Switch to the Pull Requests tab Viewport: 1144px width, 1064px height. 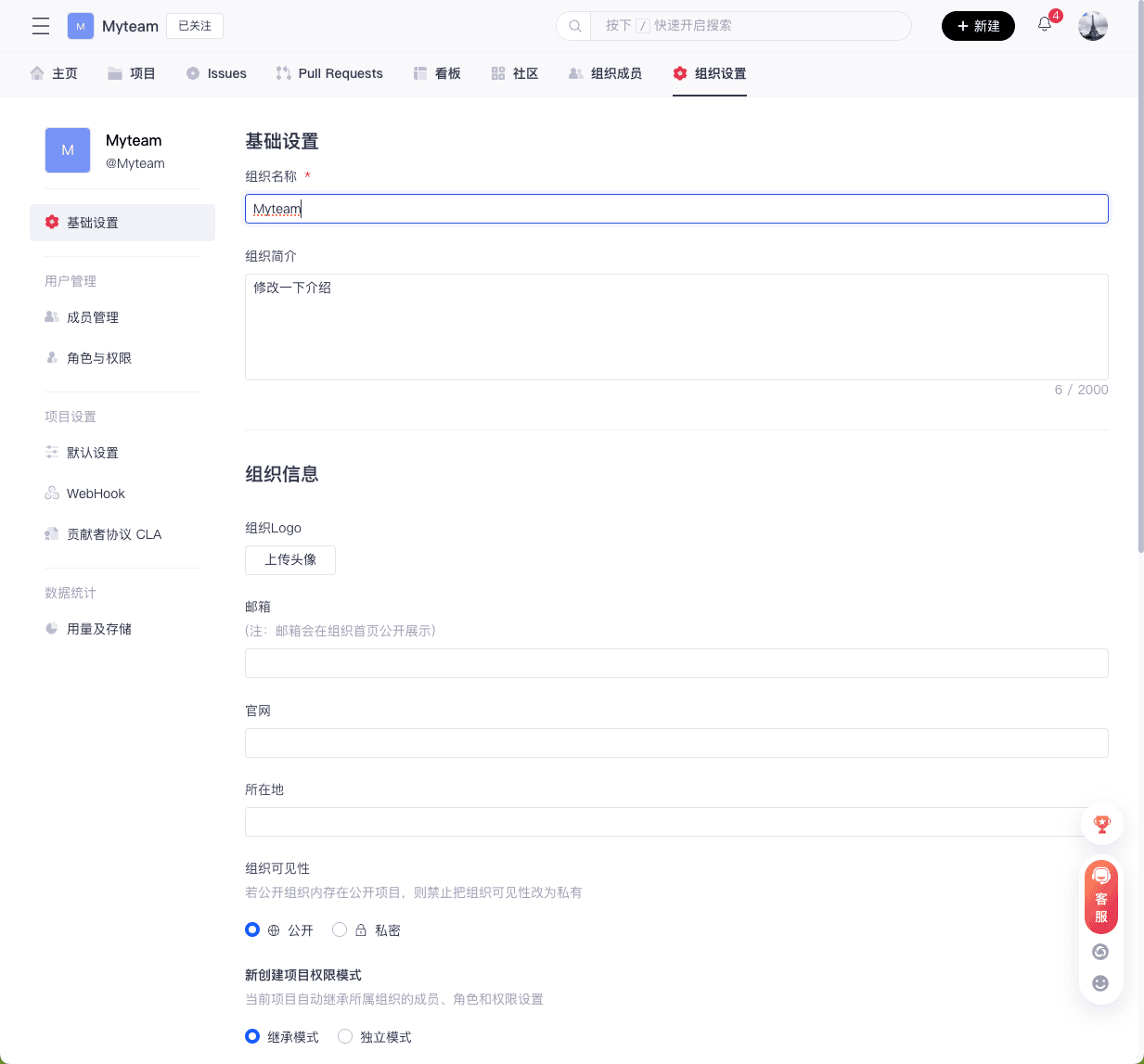(329, 73)
